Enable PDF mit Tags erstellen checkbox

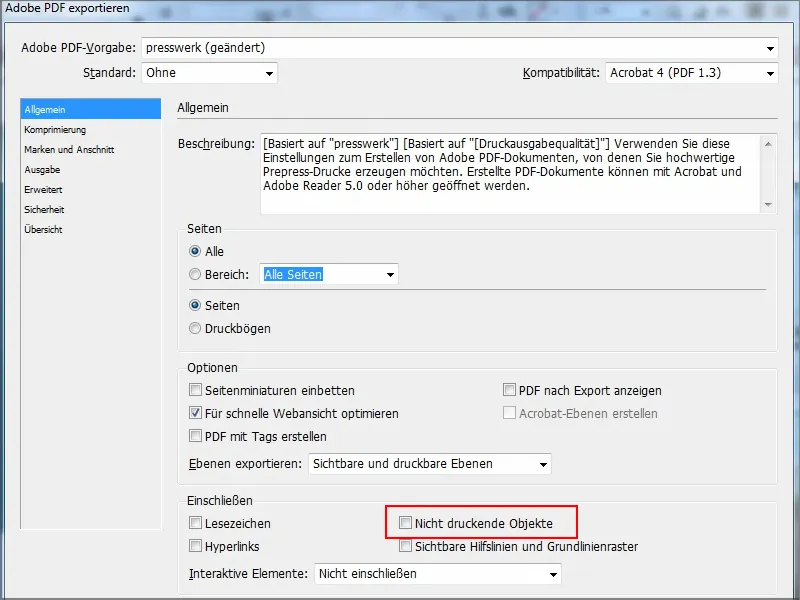point(195,436)
